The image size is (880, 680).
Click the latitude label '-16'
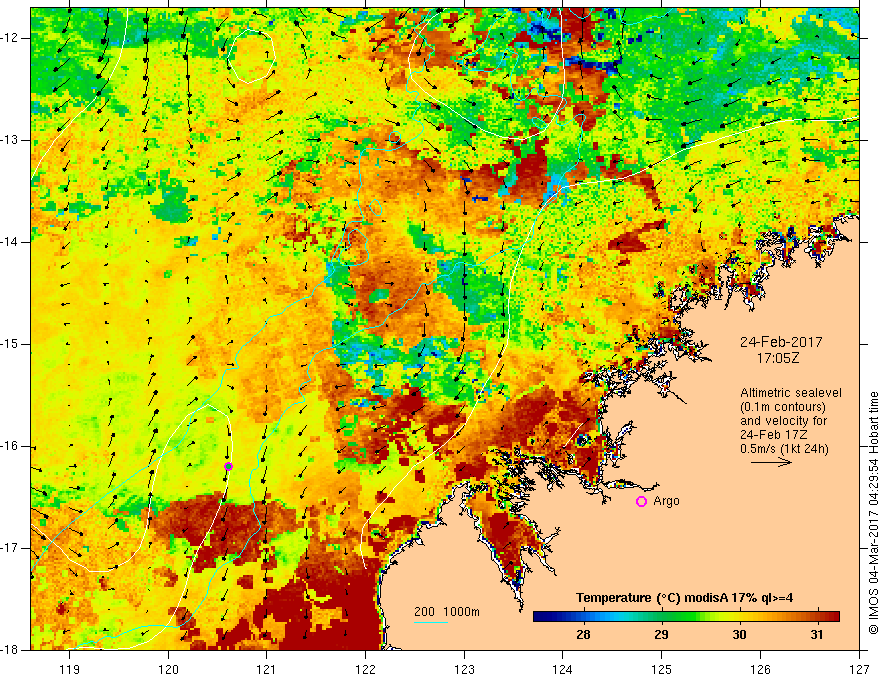click(x=11, y=446)
